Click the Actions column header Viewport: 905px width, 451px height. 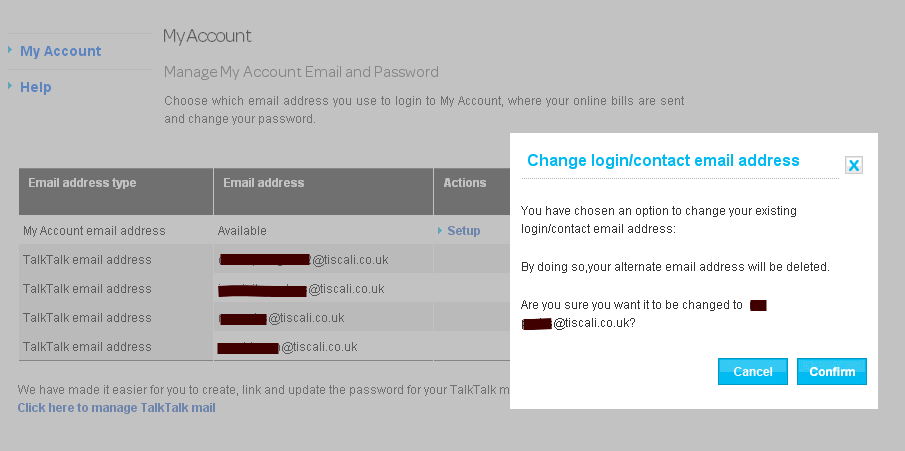(x=465, y=183)
